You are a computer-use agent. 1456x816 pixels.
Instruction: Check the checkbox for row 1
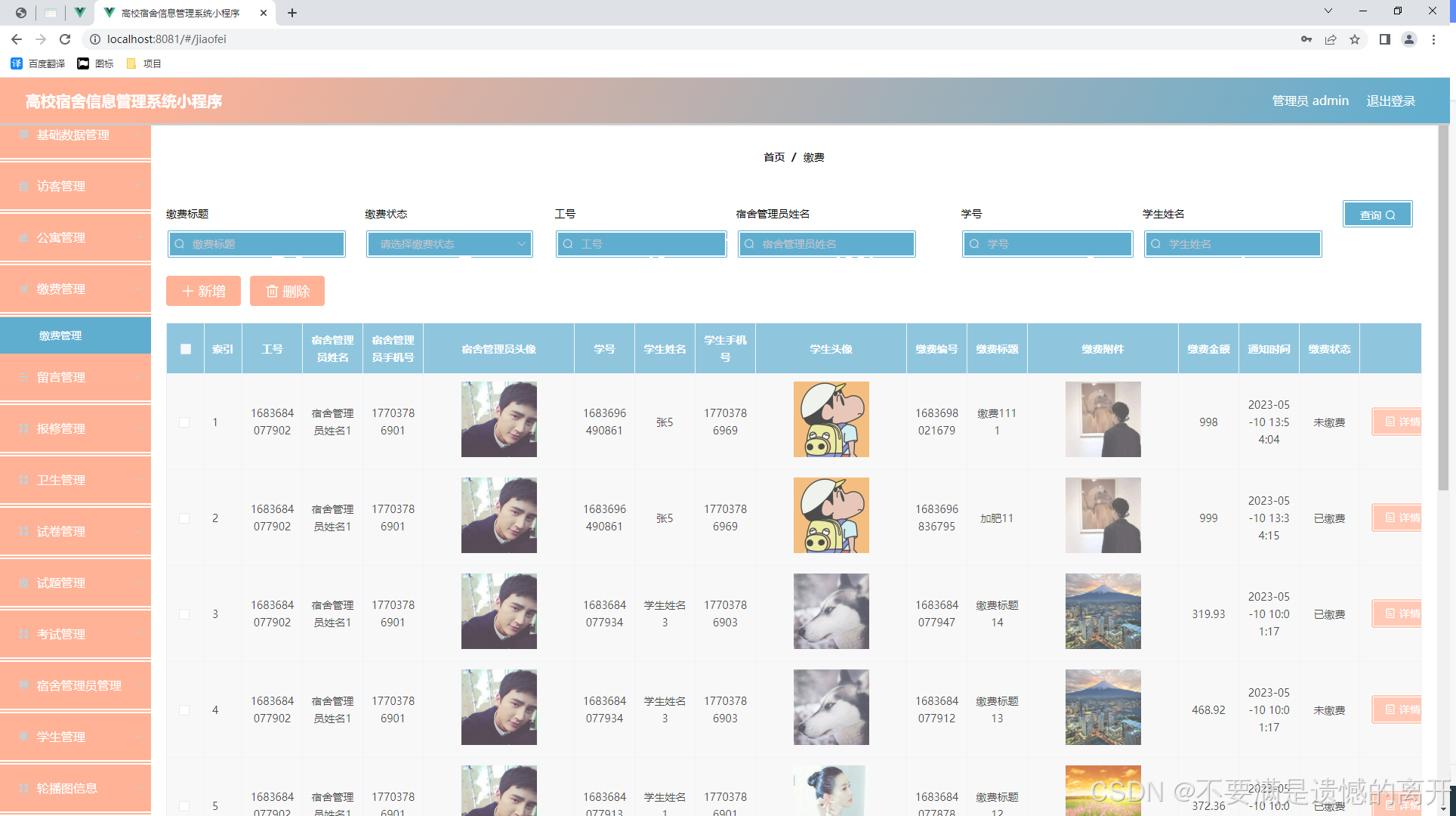pyautogui.click(x=184, y=422)
